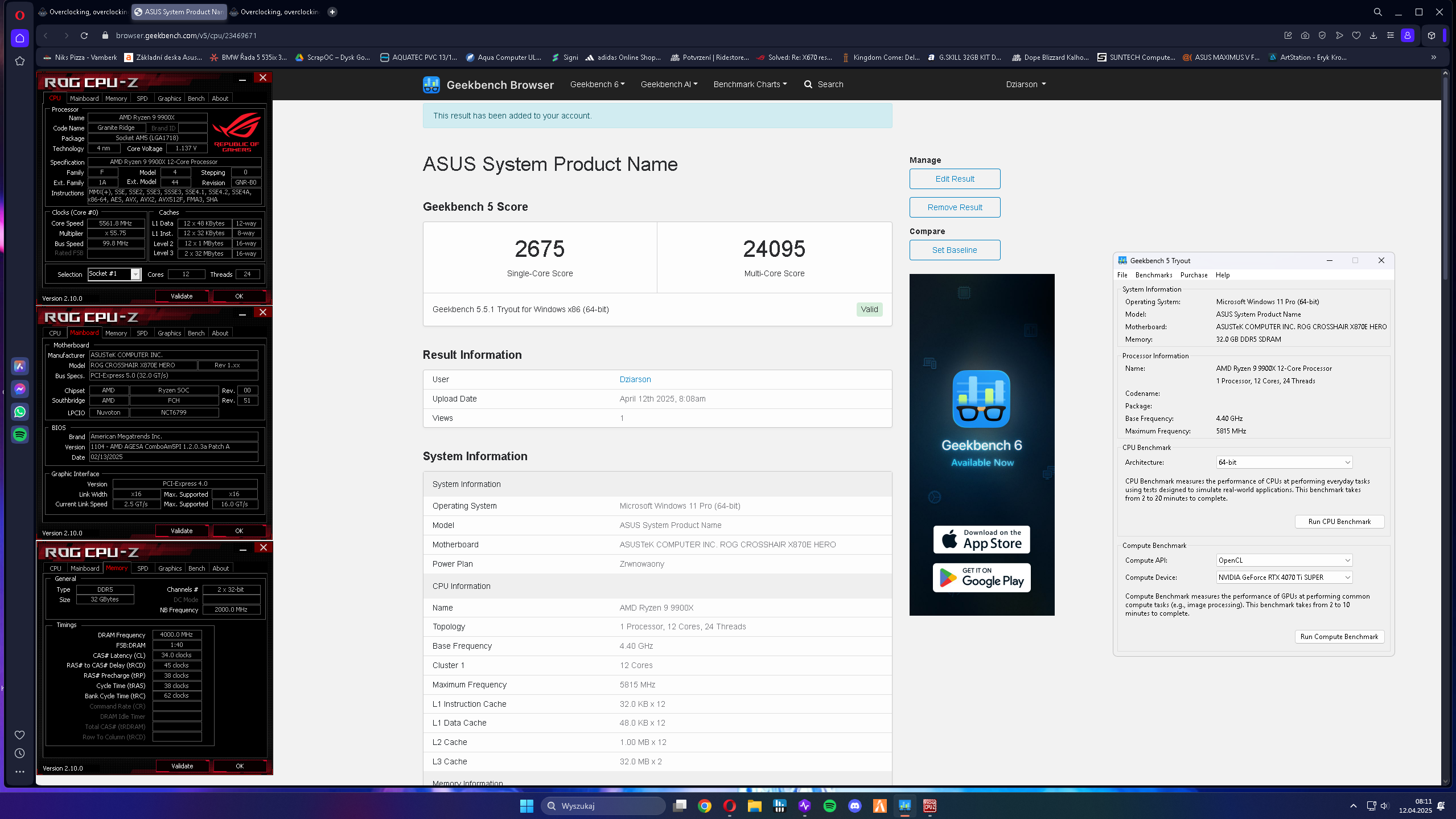This screenshot has width=1456, height=819.
Task: Click ROG CPU-Z taskbar icon
Action: click(930, 806)
